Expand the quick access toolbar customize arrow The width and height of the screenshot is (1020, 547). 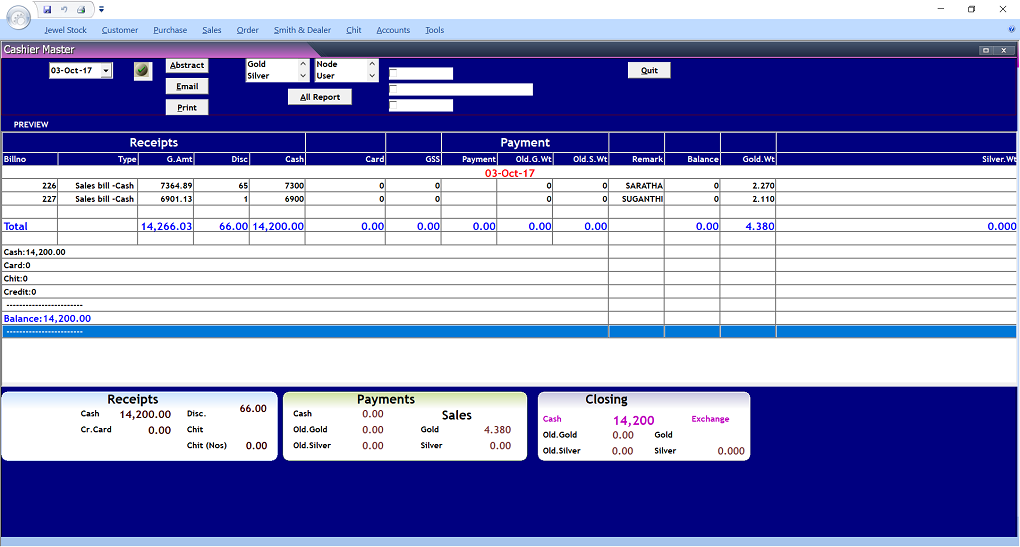click(101, 9)
